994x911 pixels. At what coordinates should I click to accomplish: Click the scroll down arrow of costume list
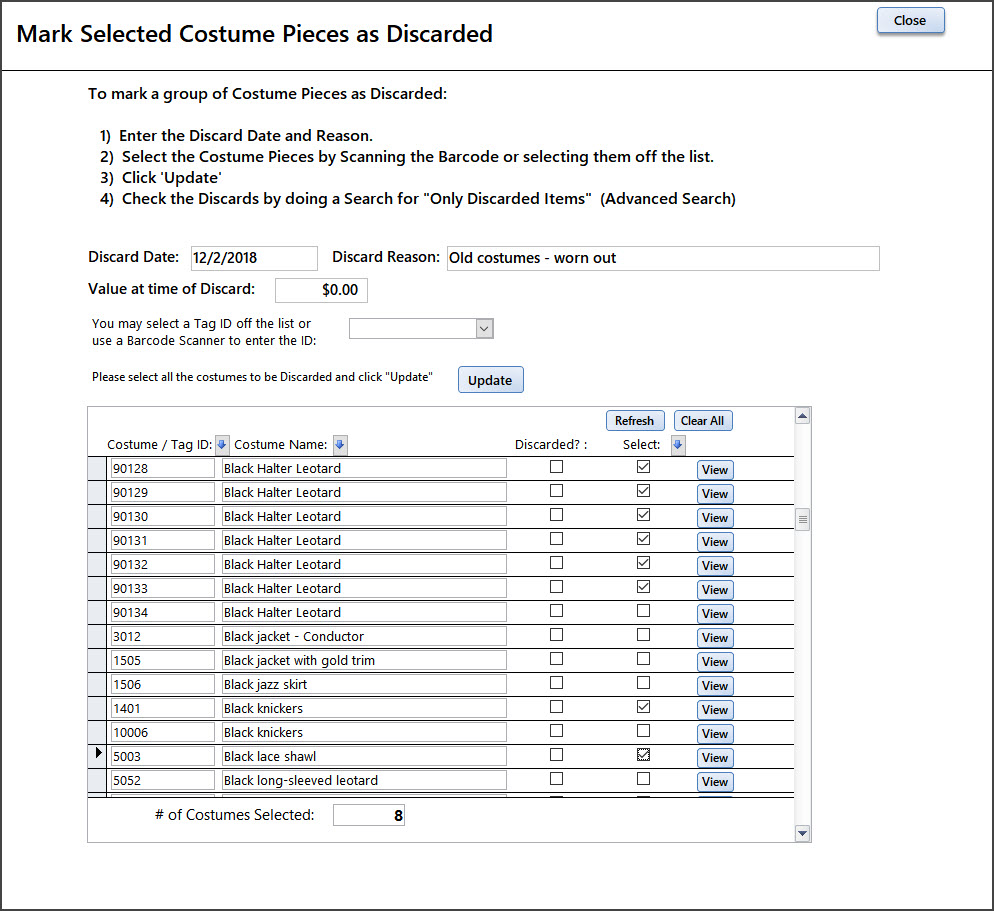(803, 833)
